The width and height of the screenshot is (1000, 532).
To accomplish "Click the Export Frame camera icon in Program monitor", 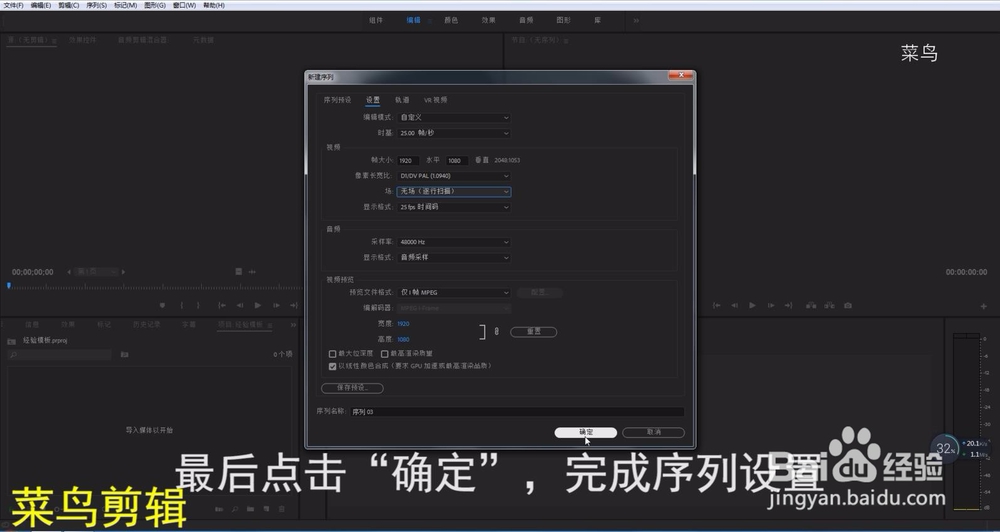I will pyautogui.click(x=848, y=306).
